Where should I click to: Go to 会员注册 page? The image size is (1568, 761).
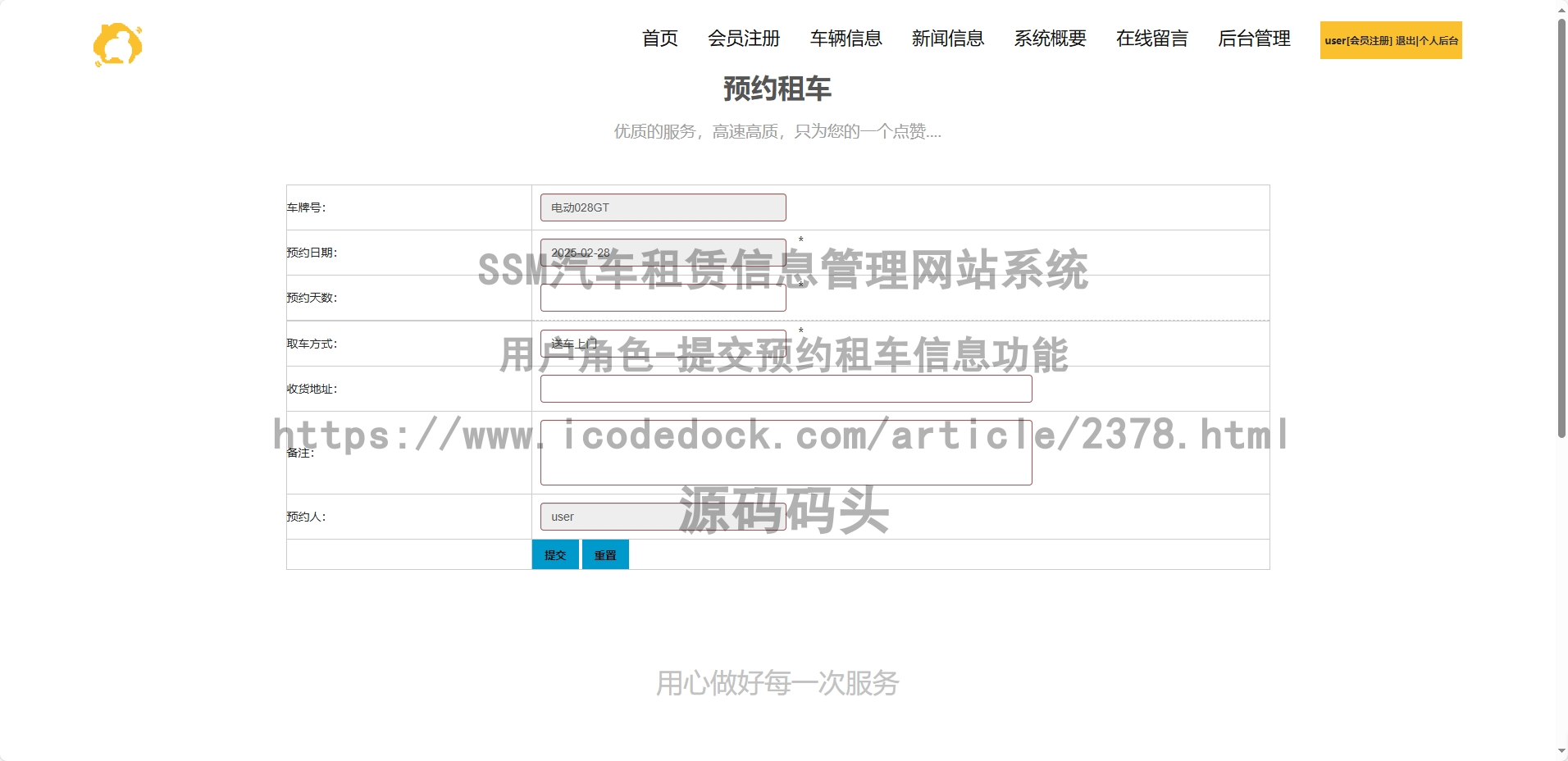(744, 39)
